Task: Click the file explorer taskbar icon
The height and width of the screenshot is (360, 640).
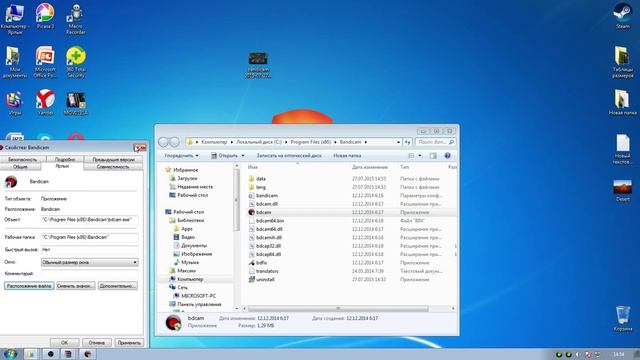Action: pyautogui.click(x=31, y=354)
